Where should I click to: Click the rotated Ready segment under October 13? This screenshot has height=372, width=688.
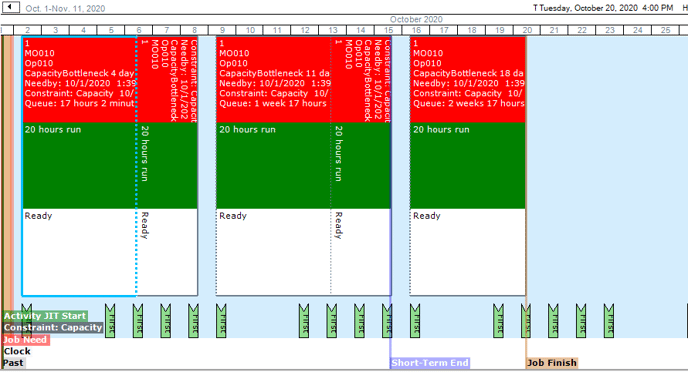tap(361, 252)
